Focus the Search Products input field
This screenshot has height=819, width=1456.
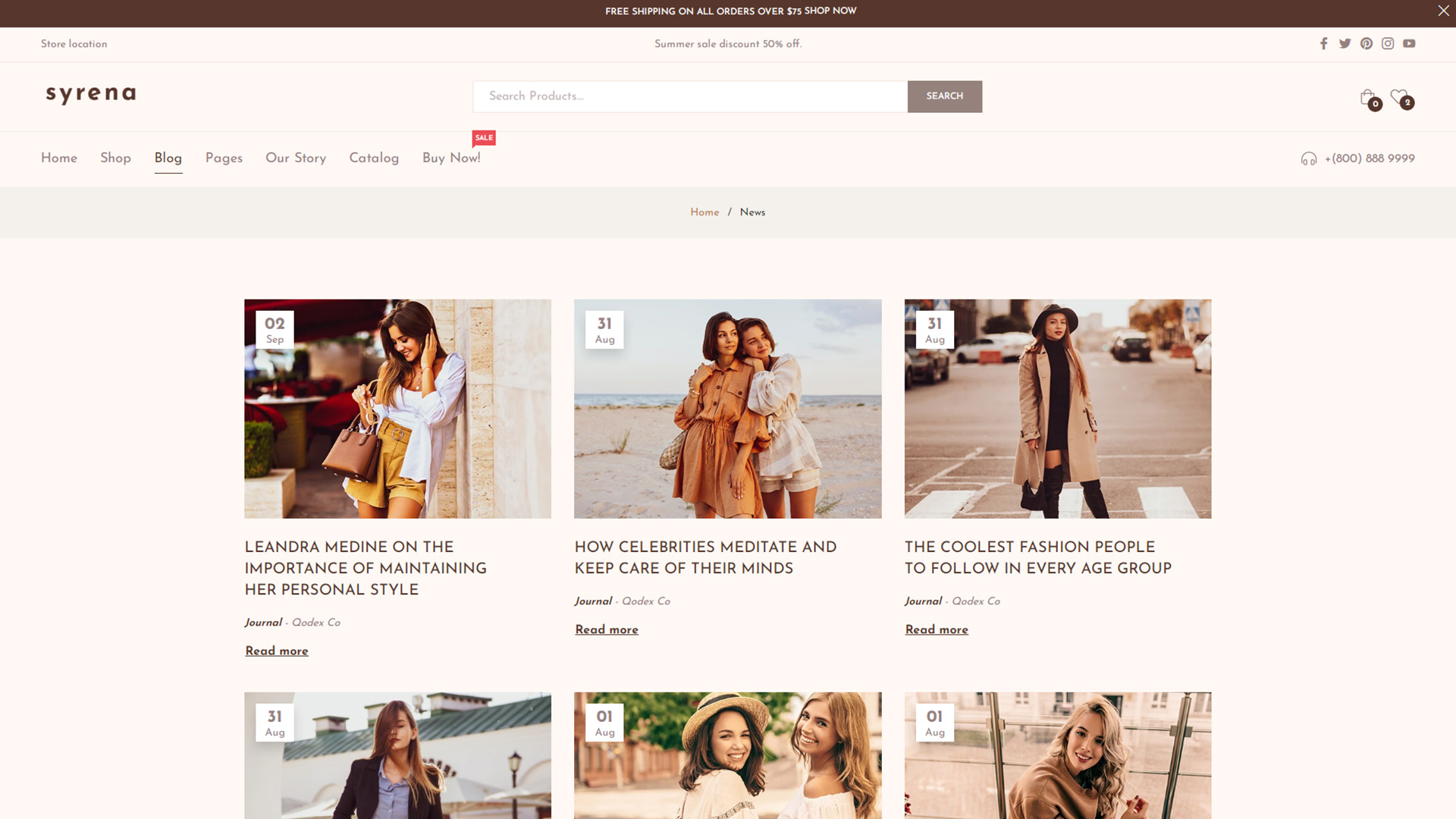[x=690, y=96]
